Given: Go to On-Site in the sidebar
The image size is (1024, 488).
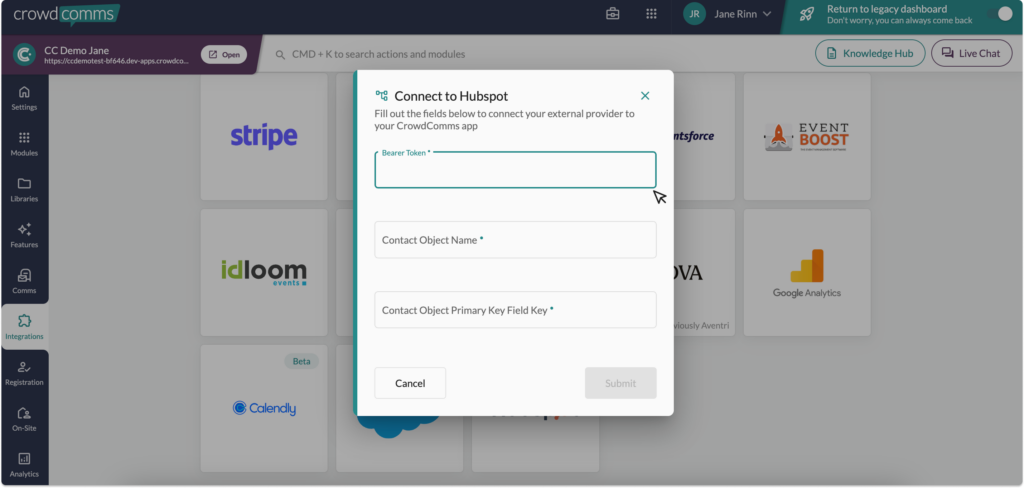Looking at the screenshot, I should (24, 419).
